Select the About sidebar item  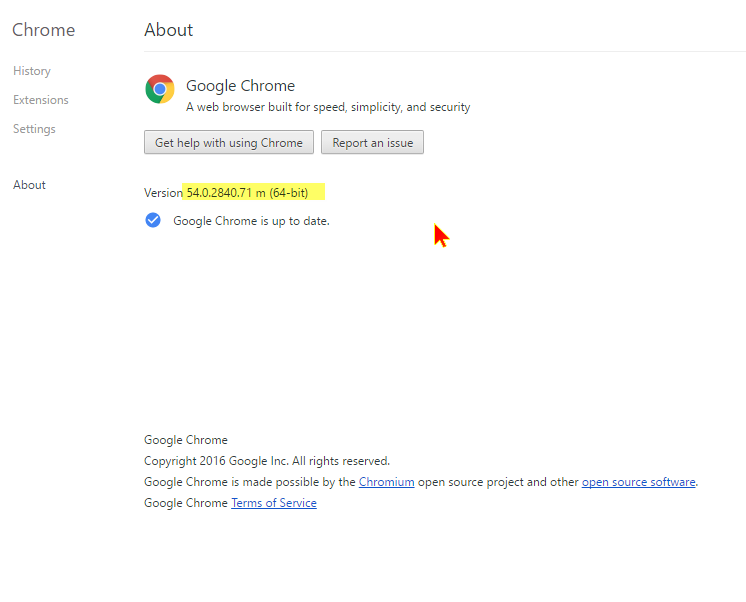click(x=29, y=185)
